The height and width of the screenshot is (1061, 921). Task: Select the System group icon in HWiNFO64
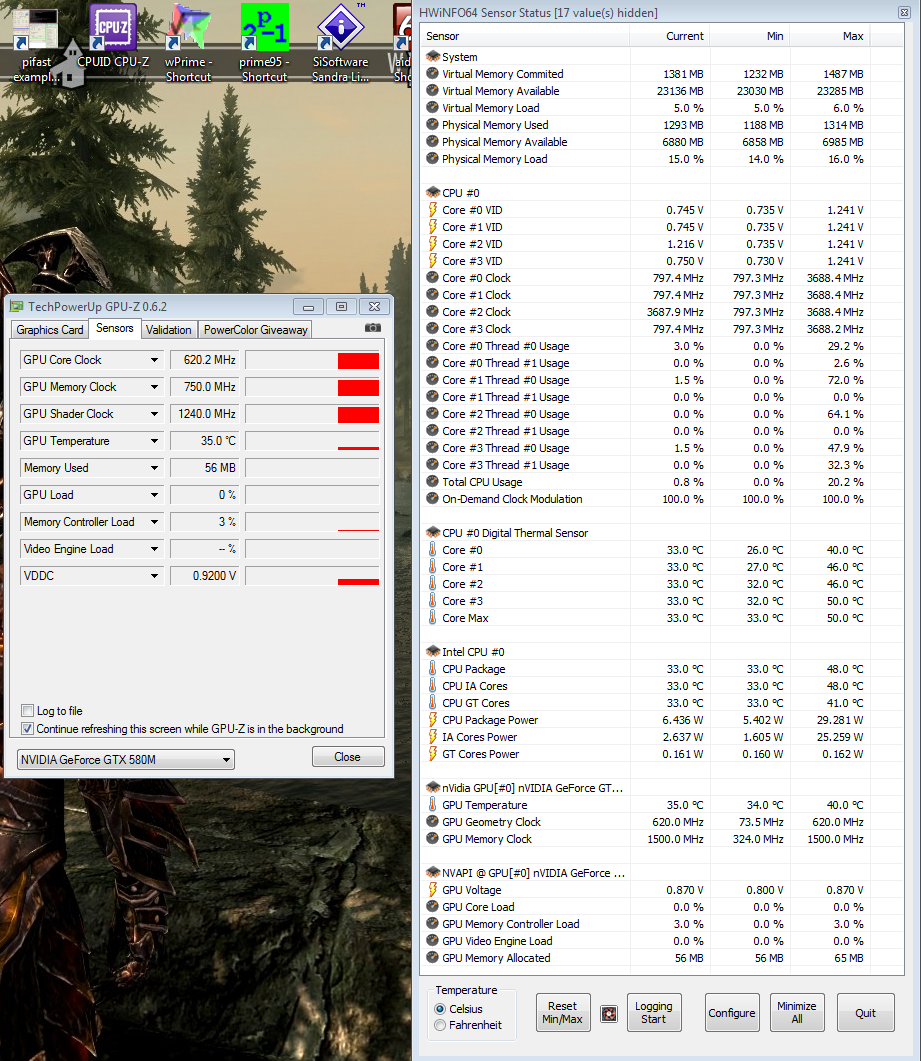pos(433,57)
